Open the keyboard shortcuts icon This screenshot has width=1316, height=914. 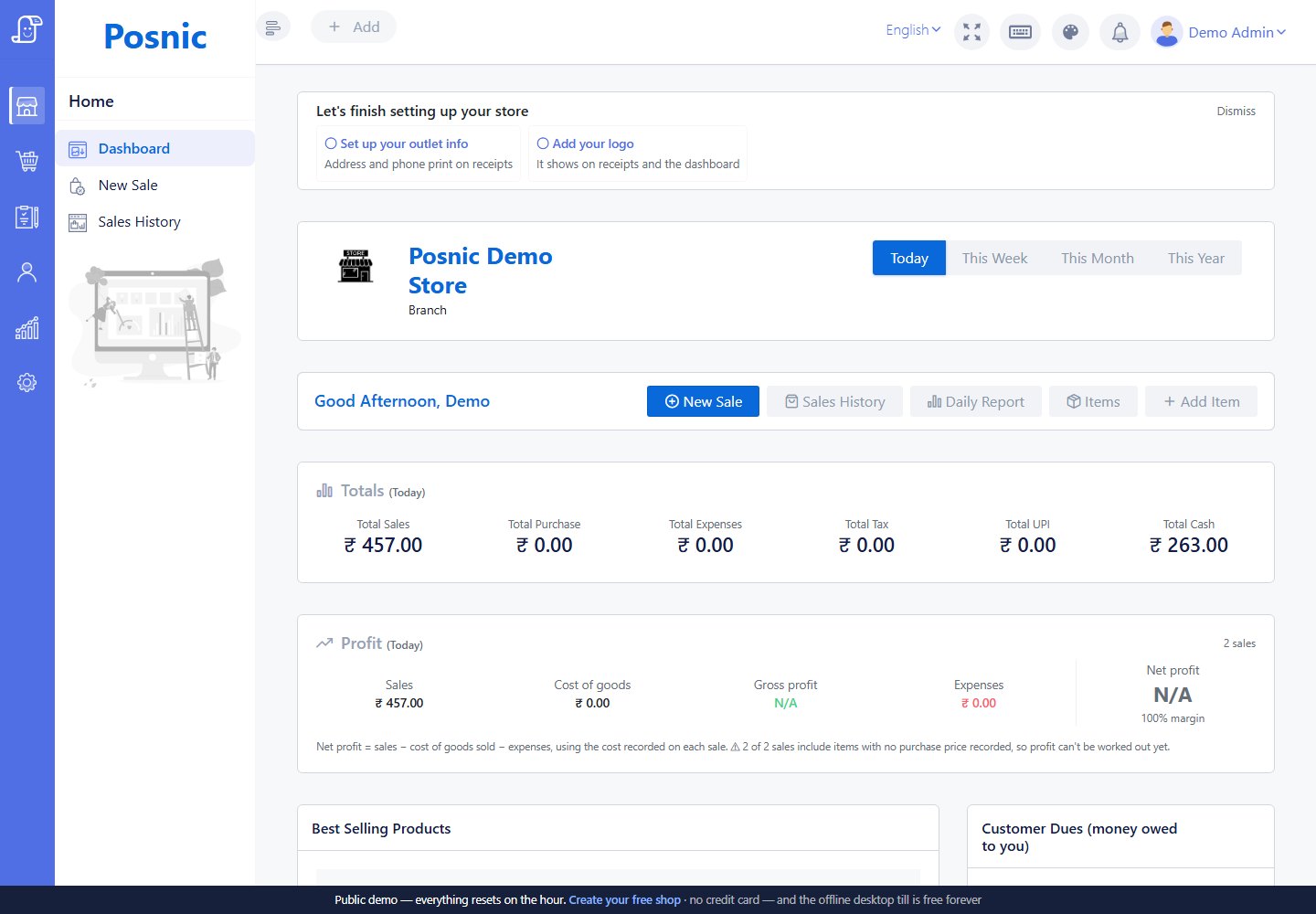point(1020,32)
